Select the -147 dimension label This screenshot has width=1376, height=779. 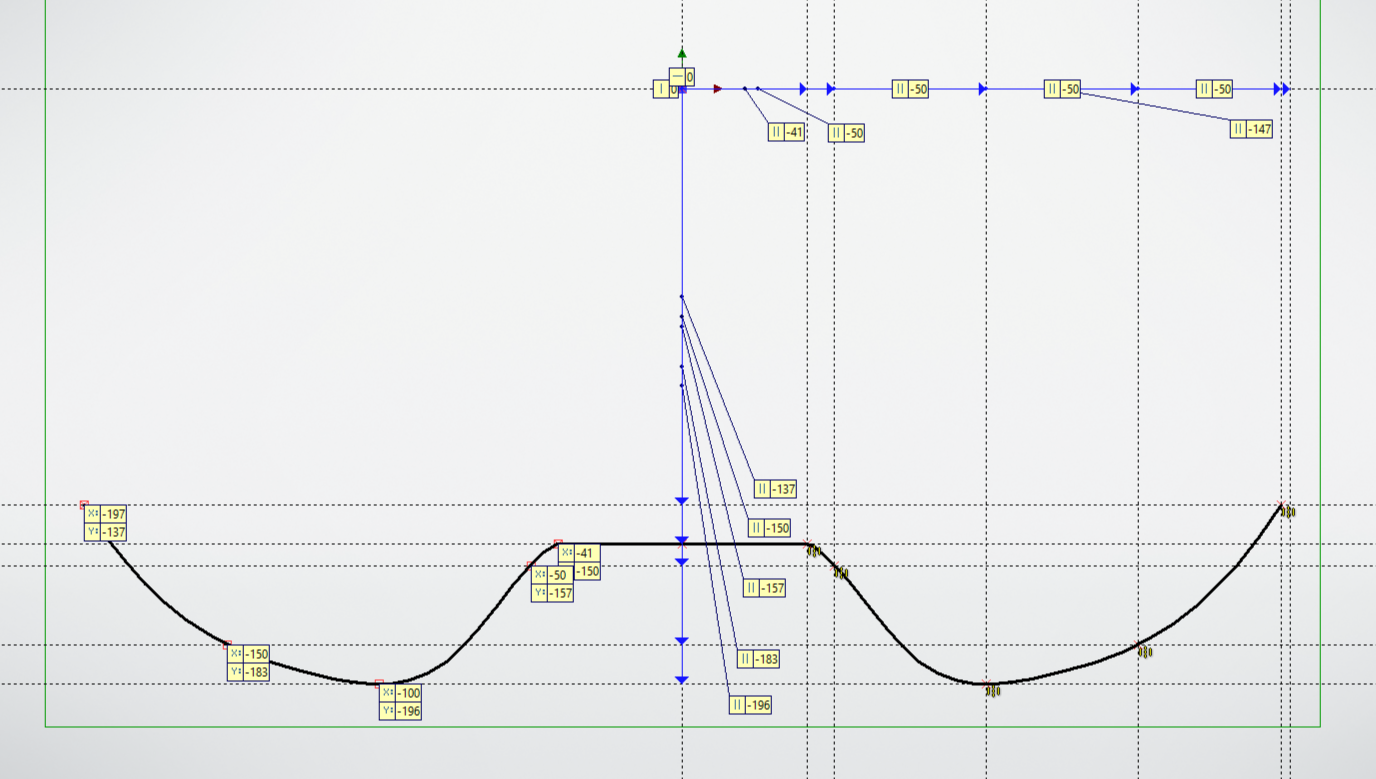coord(1251,129)
